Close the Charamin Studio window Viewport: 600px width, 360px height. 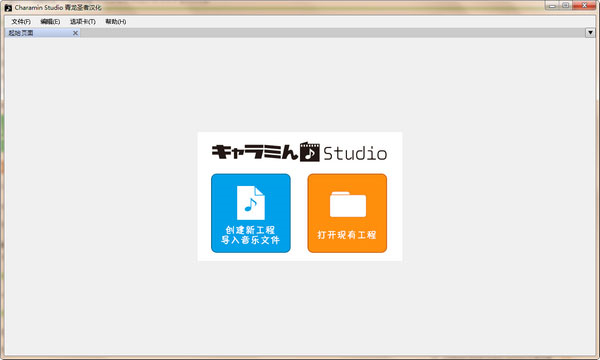point(584,6)
